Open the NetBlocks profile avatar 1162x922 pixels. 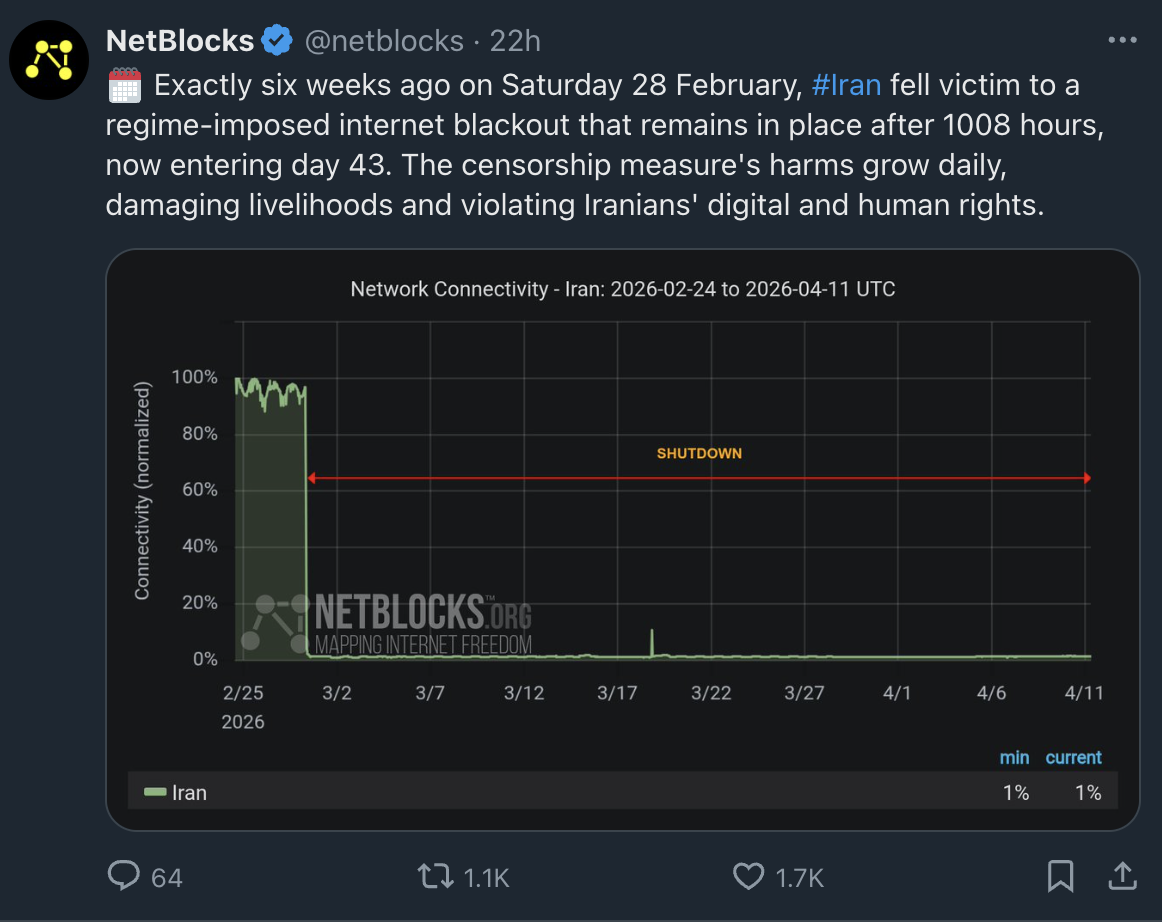point(49,60)
